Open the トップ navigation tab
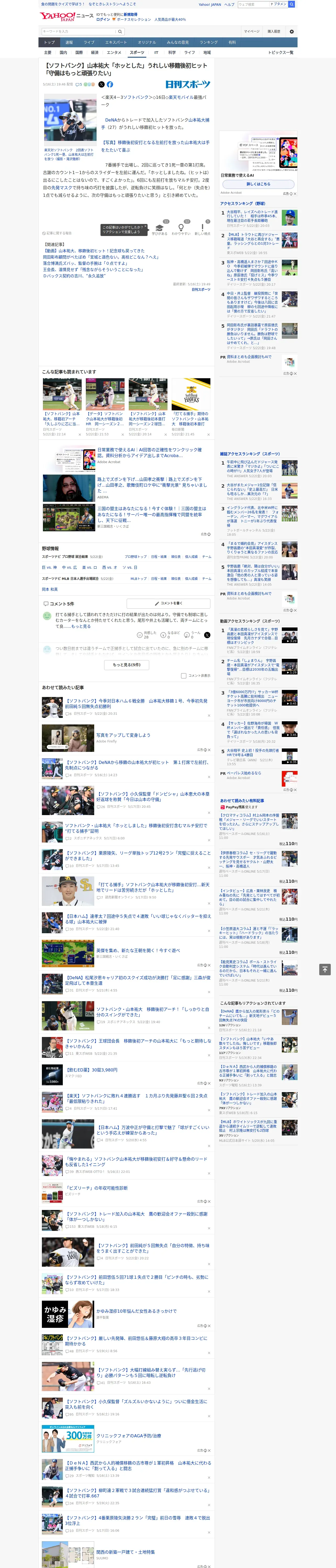The image size is (336, 1568). click(49, 43)
